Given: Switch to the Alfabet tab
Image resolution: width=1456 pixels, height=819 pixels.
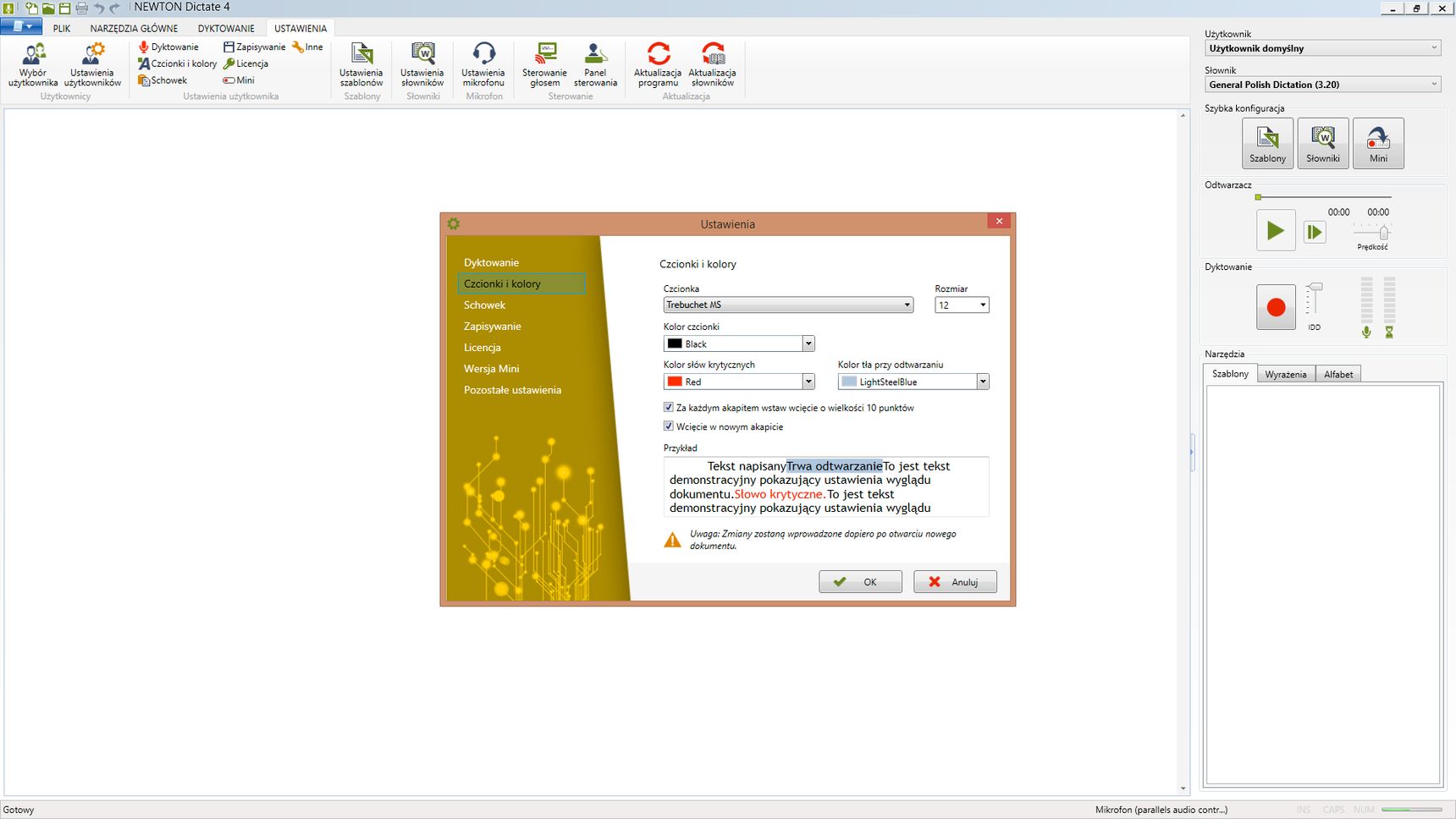Looking at the screenshot, I should click(1338, 374).
